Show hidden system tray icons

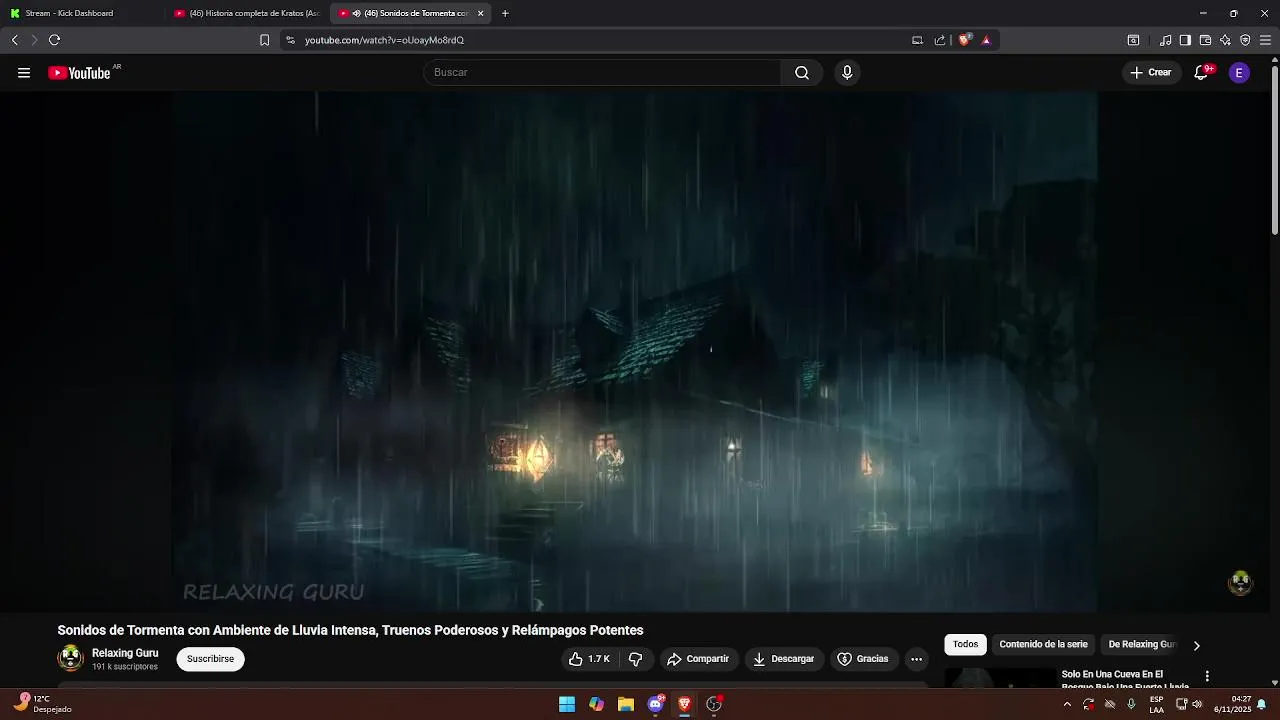coord(1067,704)
